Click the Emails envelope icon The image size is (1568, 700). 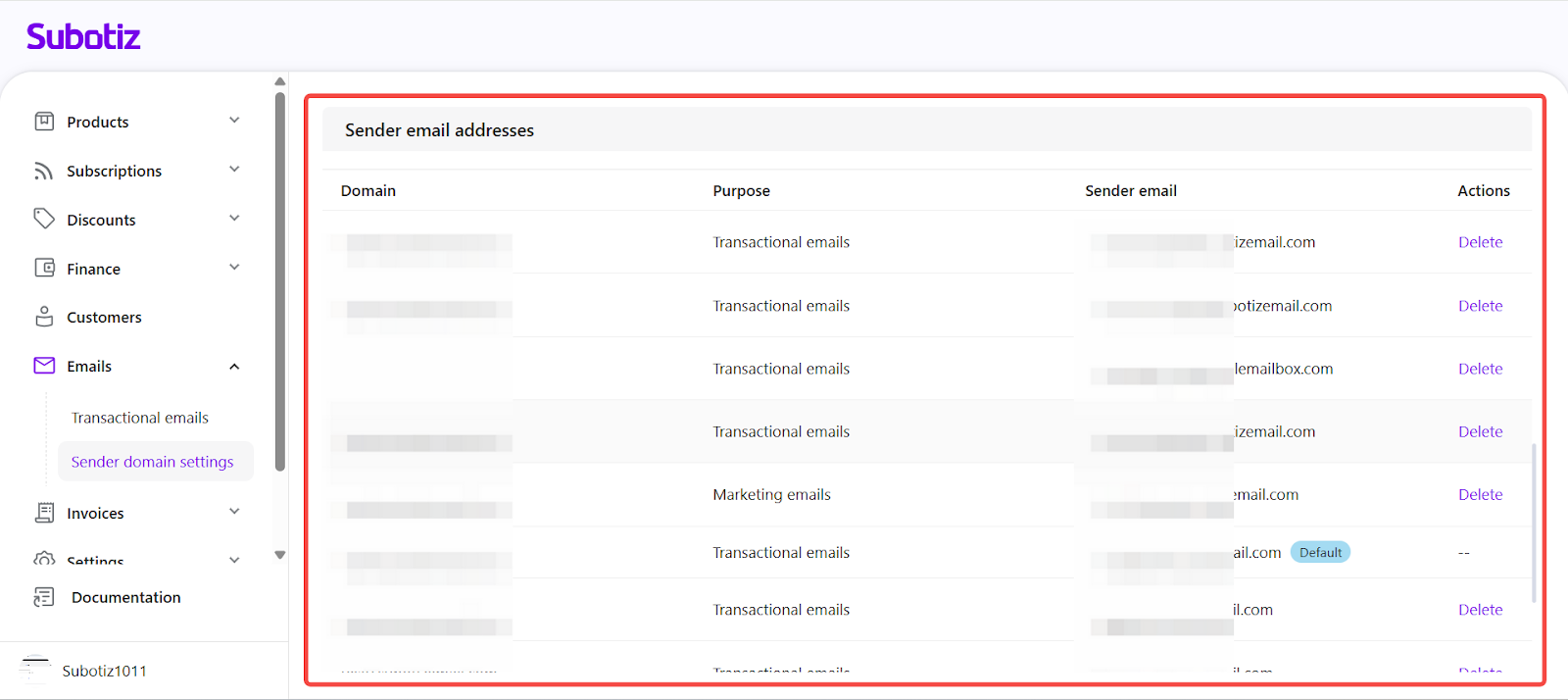point(44,366)
